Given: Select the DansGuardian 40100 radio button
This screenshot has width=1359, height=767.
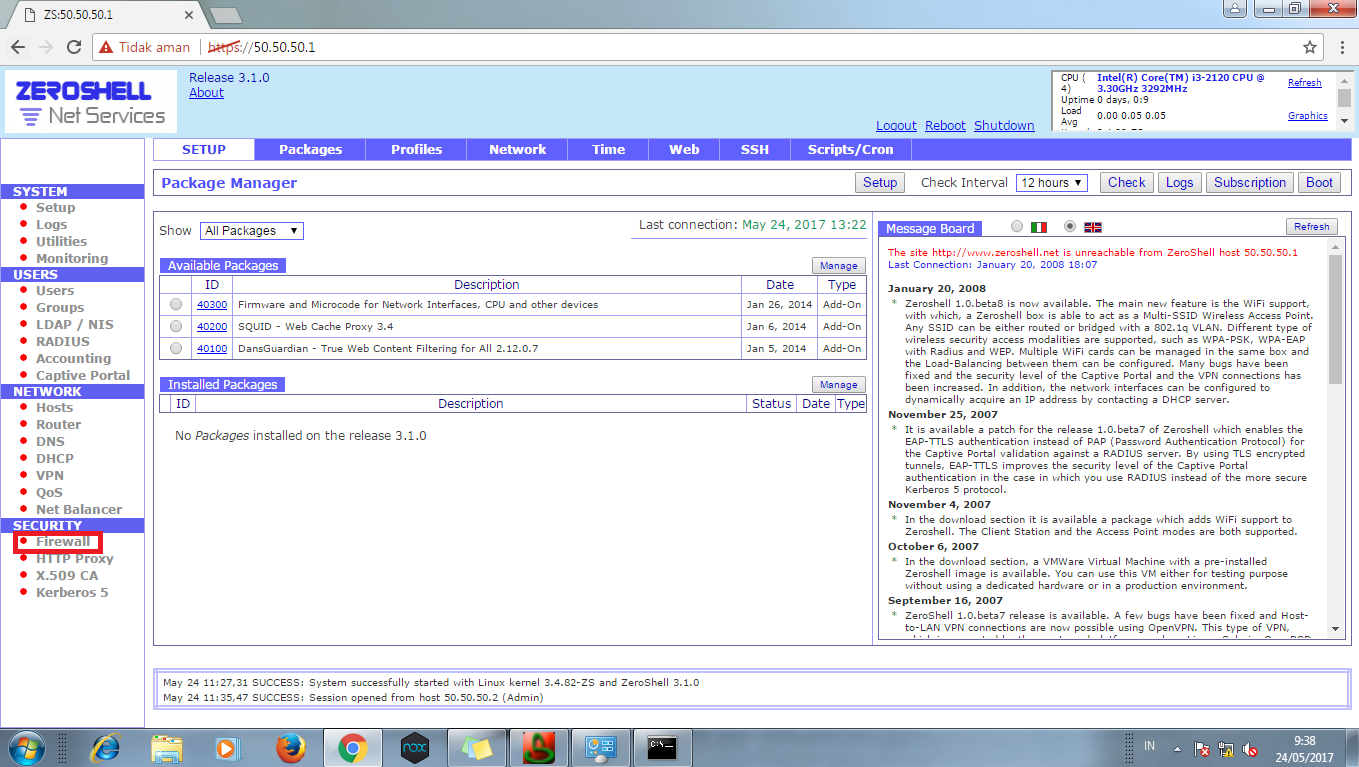Looking at the screenshot, I should (x=177, y=348).
